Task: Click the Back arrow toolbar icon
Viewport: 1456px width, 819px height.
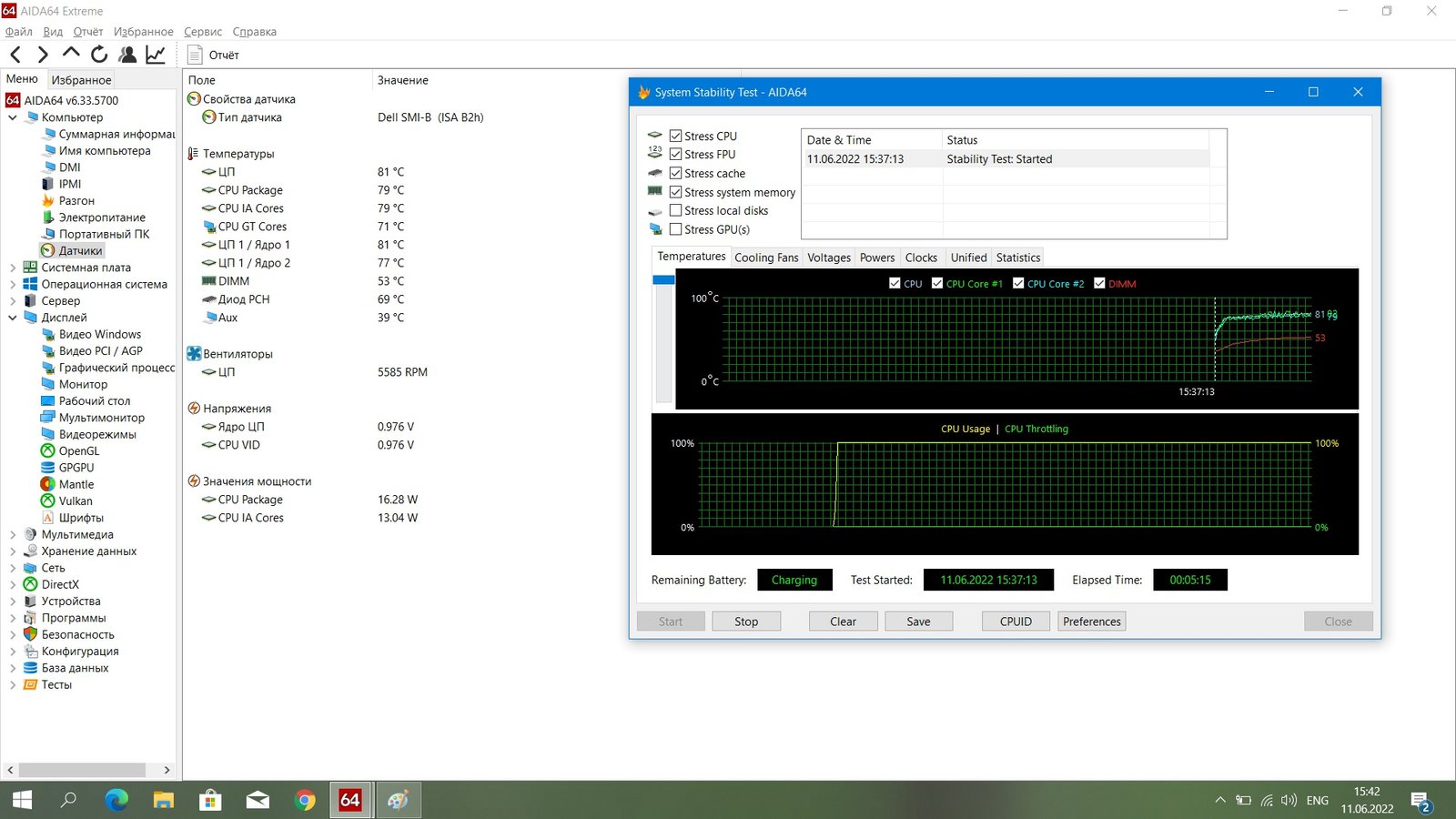Action: tap(15, 55)
